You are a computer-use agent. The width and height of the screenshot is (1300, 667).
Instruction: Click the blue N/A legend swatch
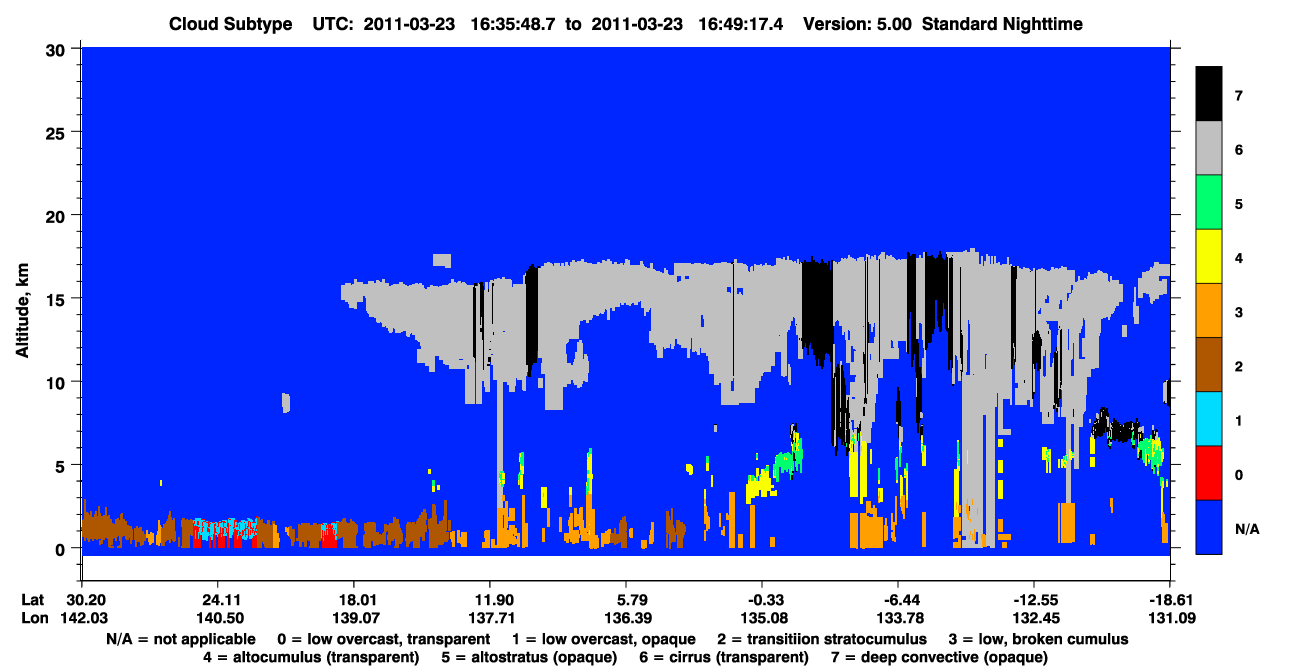(x=1209, y=527)
